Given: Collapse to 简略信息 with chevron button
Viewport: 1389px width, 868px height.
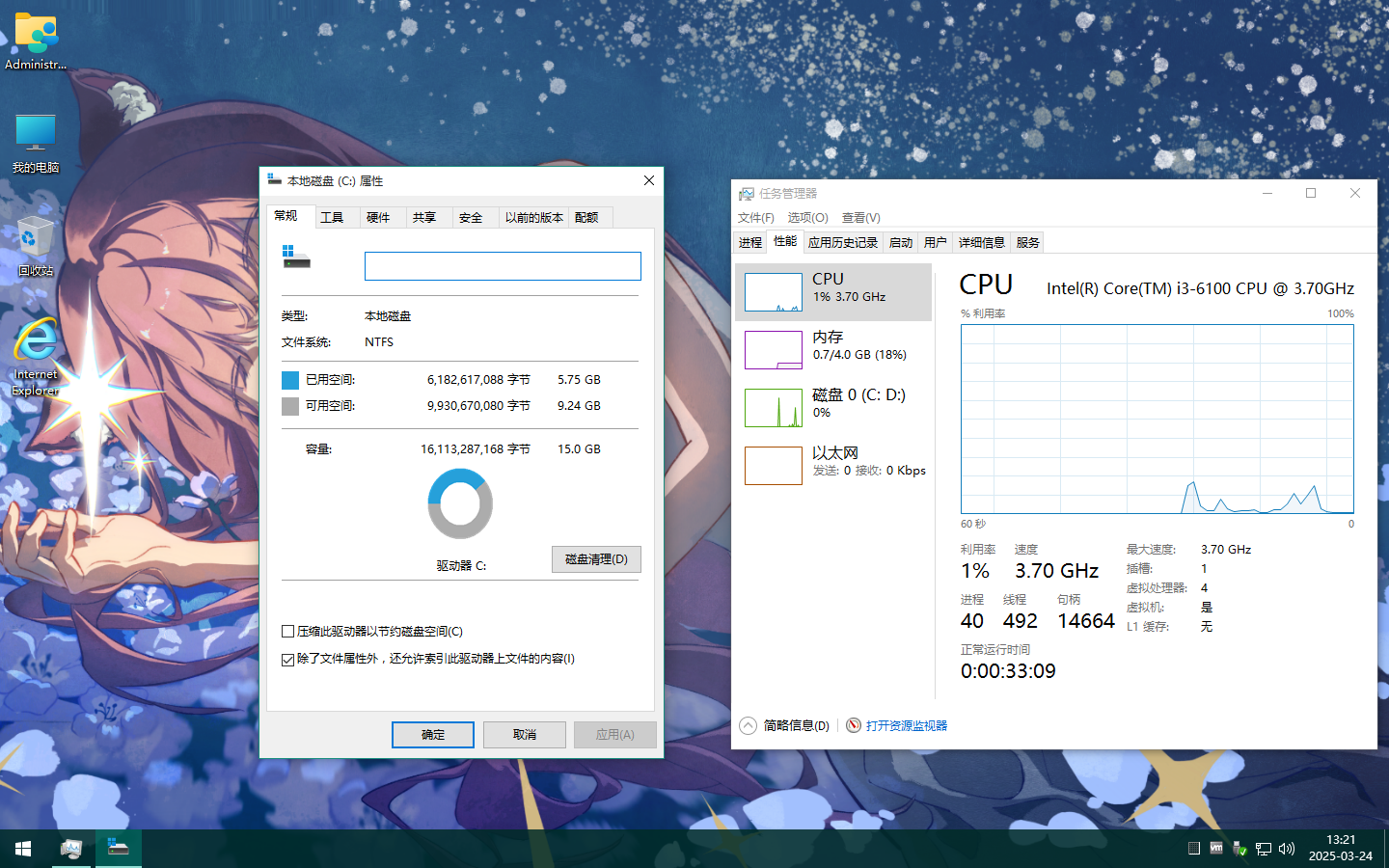Looking at the screenshot, I should click(749, 725).
